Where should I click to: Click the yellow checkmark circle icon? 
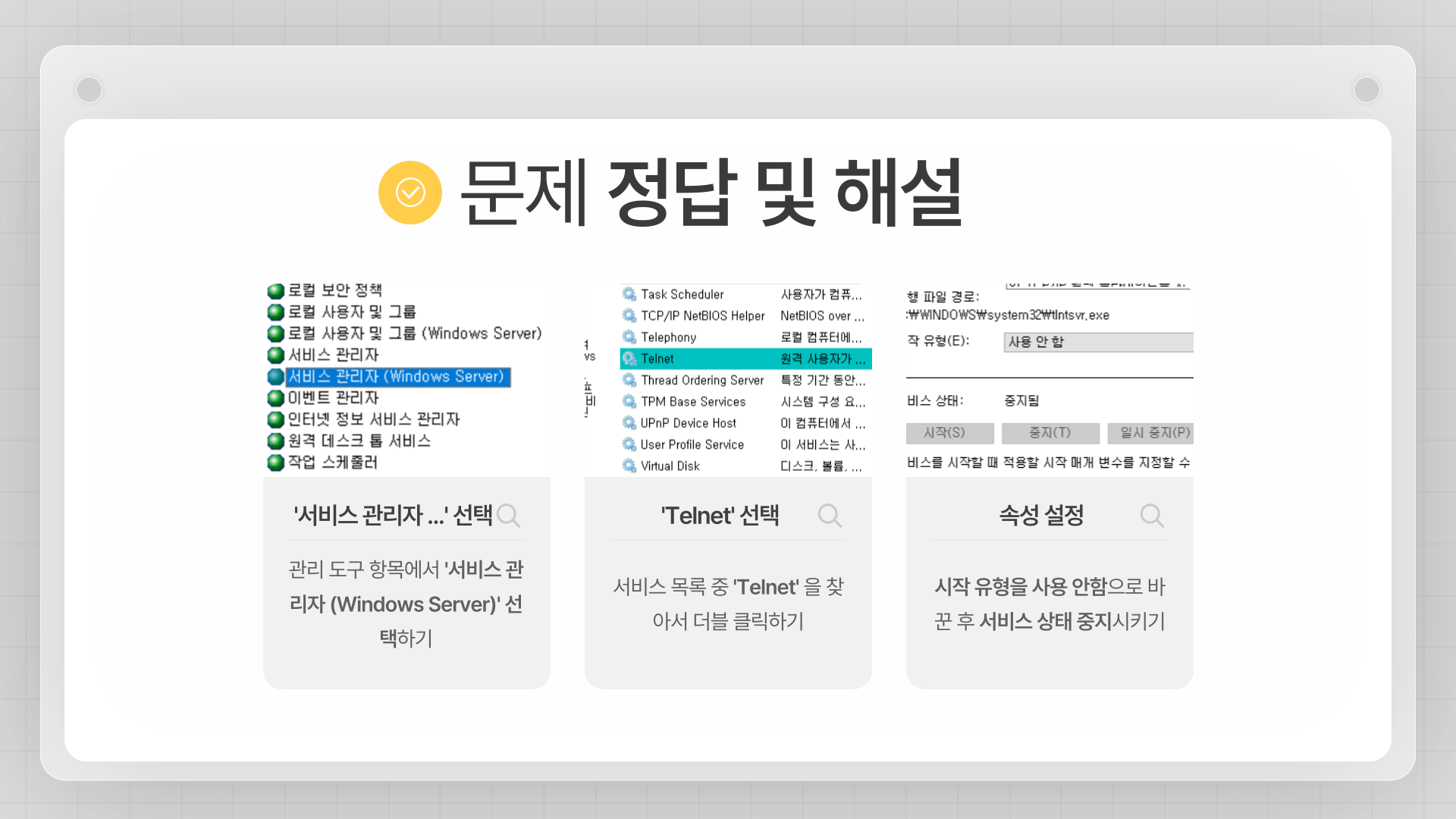pyautogui.click(x=409, y=193)
